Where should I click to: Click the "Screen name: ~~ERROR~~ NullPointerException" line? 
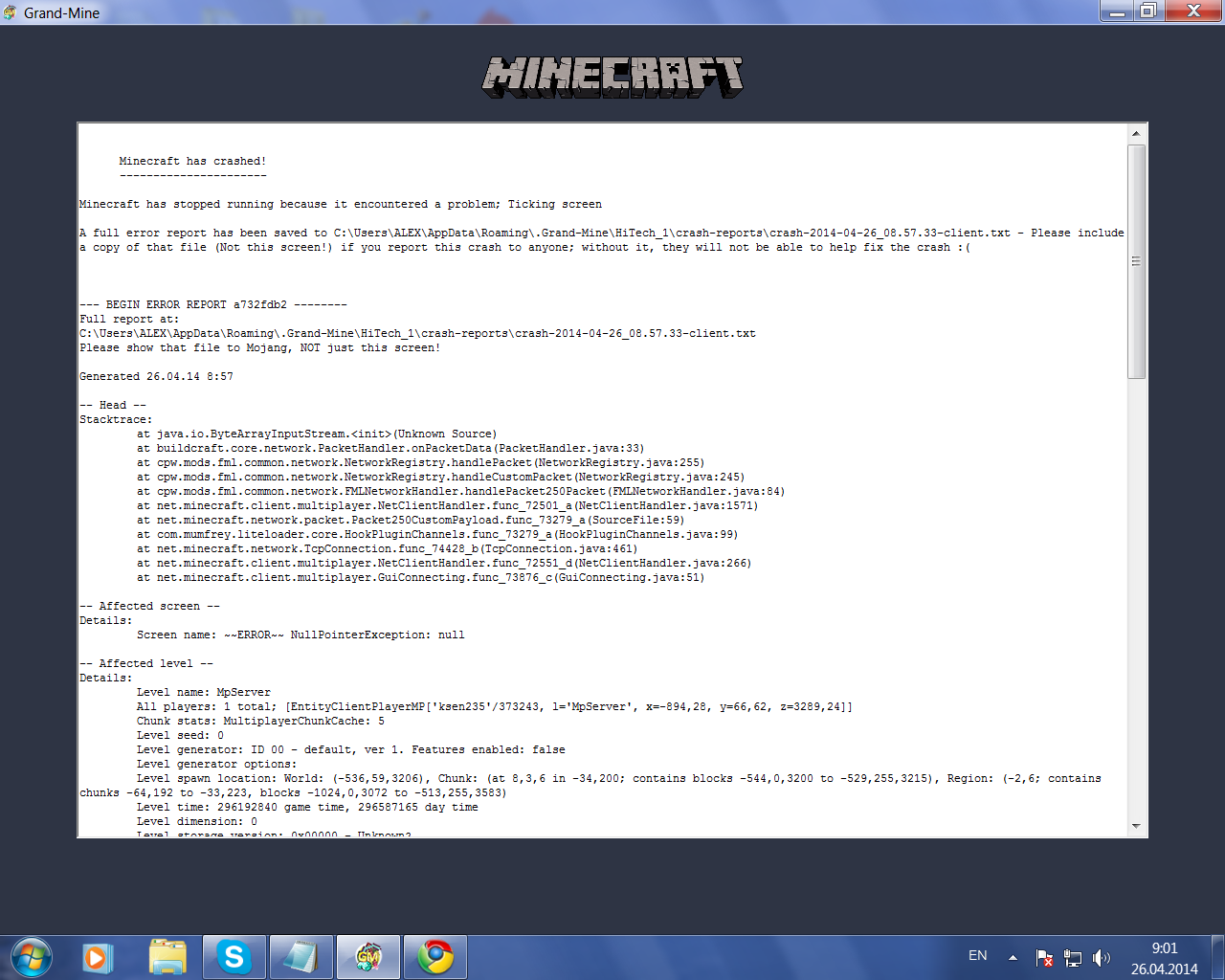(301, 635)
